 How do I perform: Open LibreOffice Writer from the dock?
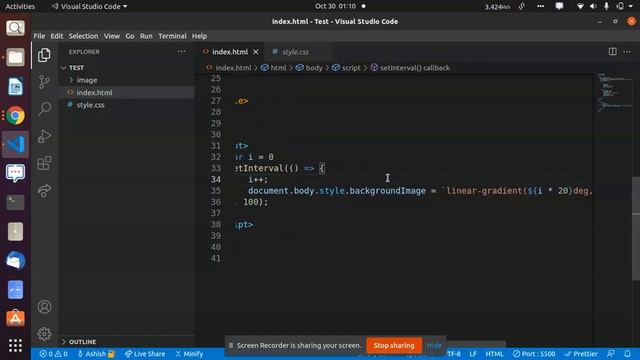coord(16,86)
